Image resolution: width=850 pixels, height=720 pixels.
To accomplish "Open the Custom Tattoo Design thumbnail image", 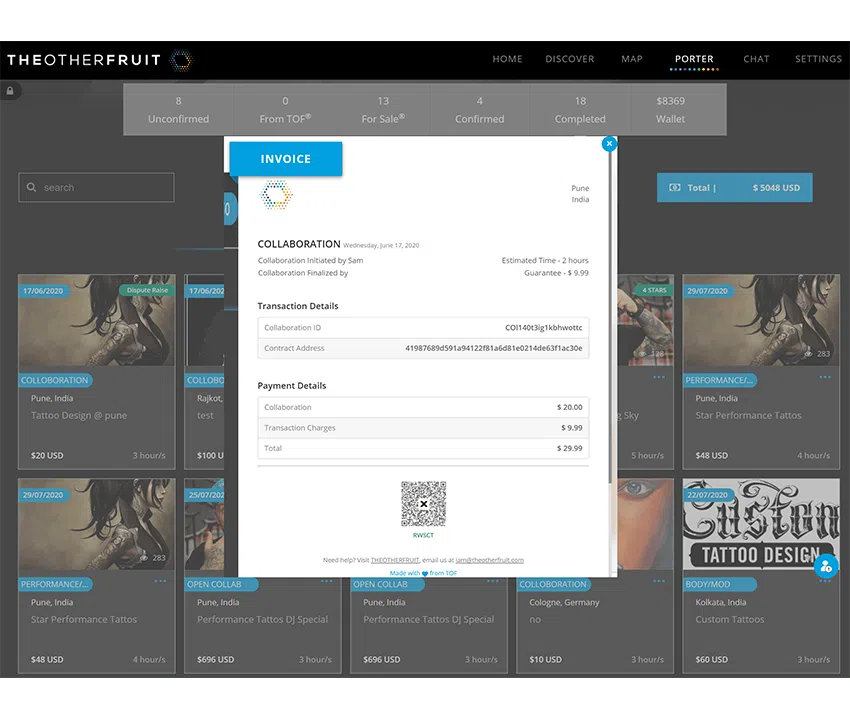I will (761, 524).
